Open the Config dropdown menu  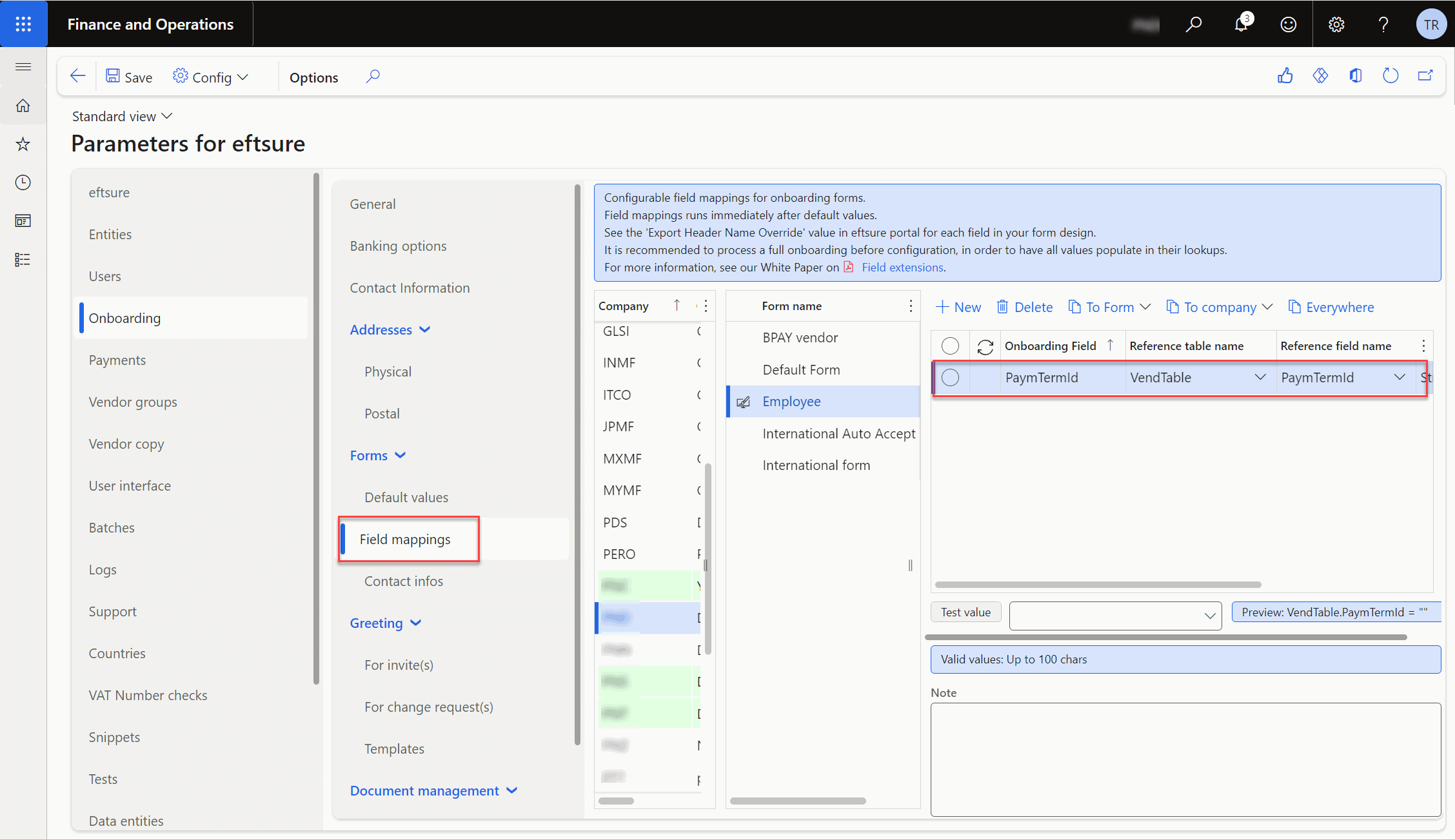click(x=210, y=77)
